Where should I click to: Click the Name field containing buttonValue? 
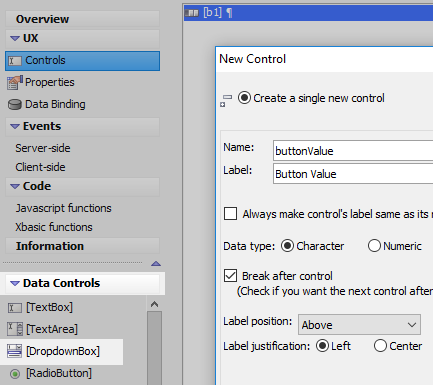tap(353, 151)
